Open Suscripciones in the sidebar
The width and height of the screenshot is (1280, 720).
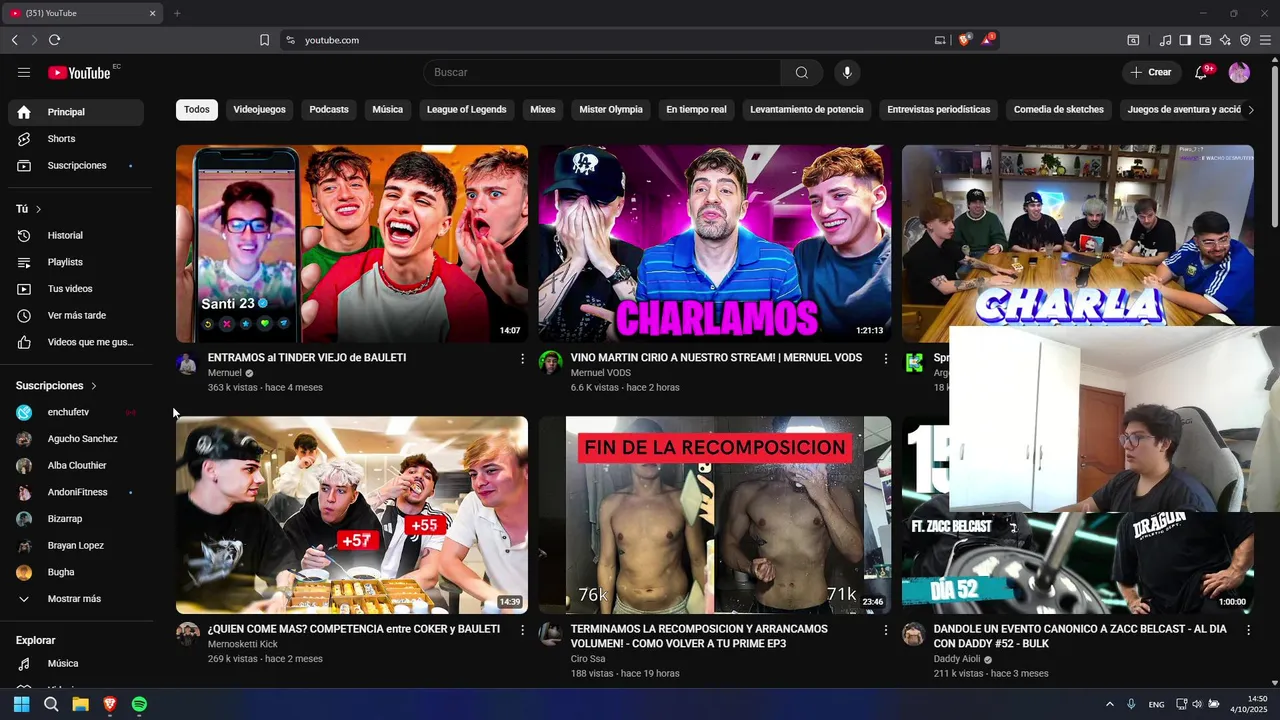click(76, 165)
